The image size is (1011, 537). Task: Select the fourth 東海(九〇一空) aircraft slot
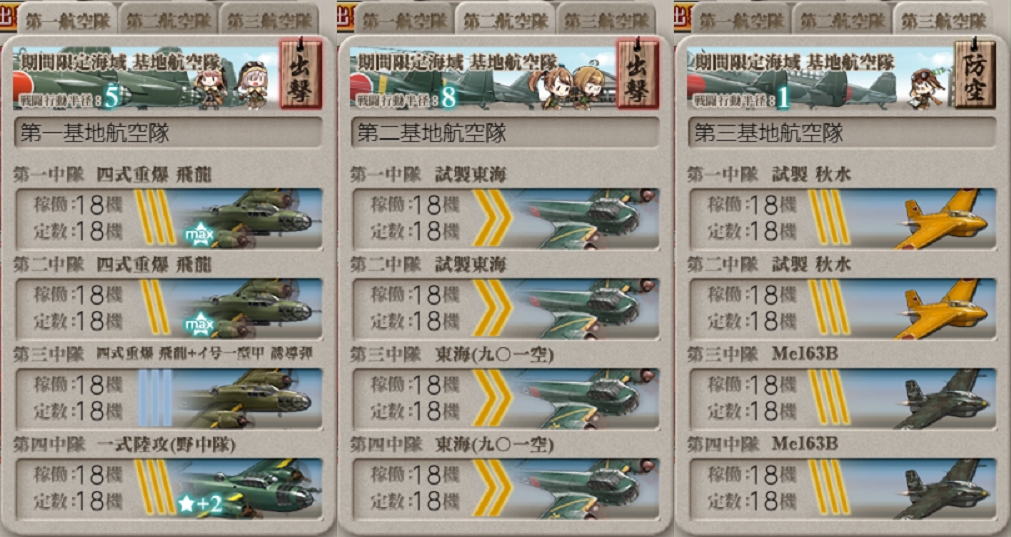click(x=506, y=489)
